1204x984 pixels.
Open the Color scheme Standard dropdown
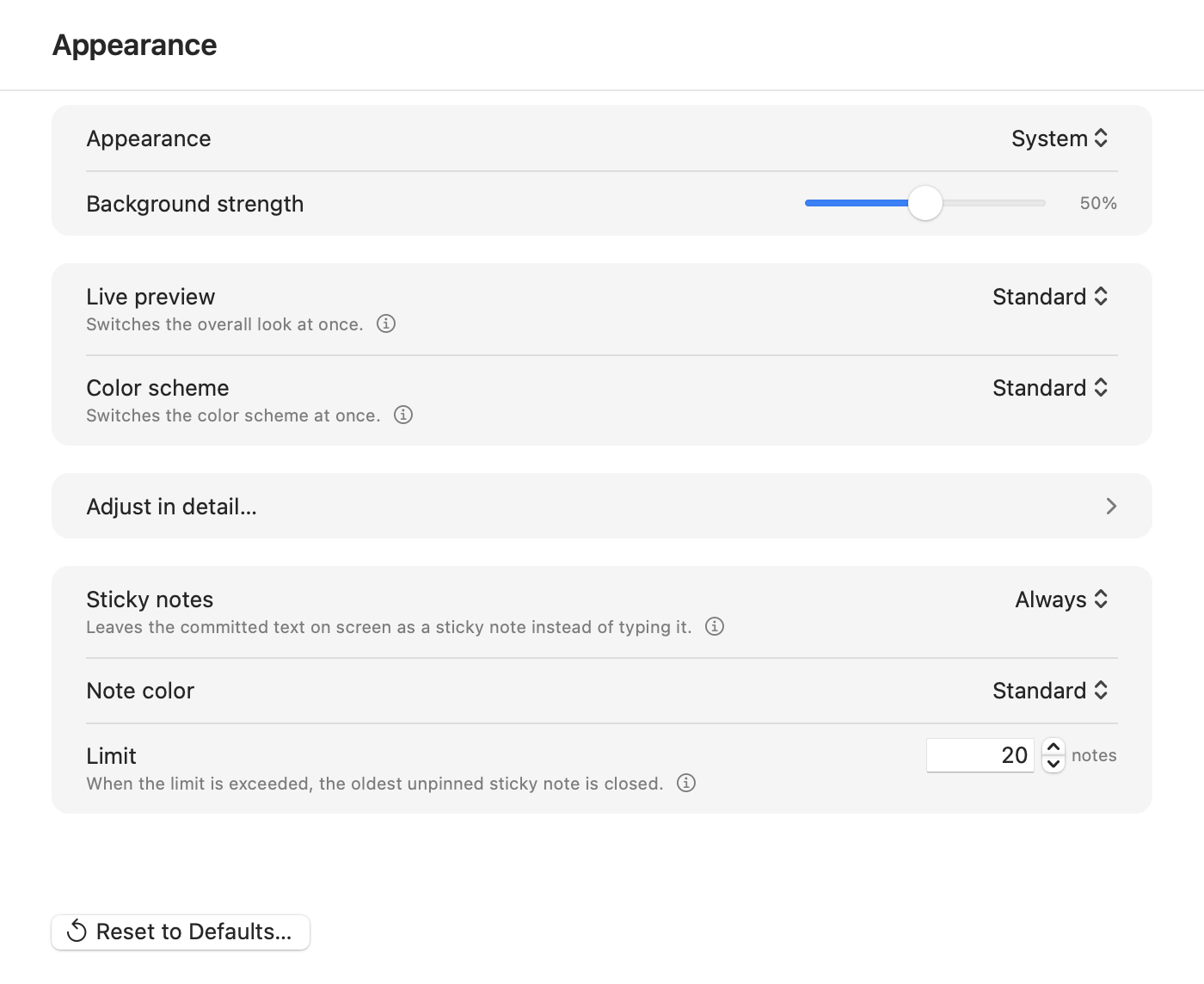tap(1050, 388)
